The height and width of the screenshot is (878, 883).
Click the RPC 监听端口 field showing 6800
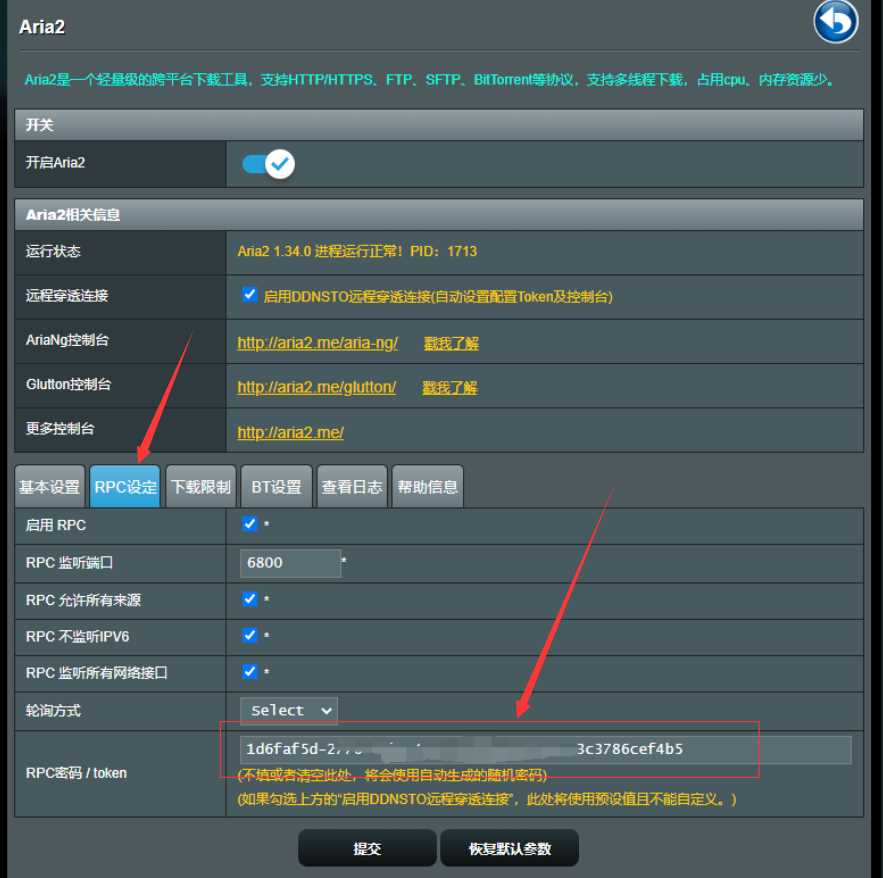[x=291, y=563]
